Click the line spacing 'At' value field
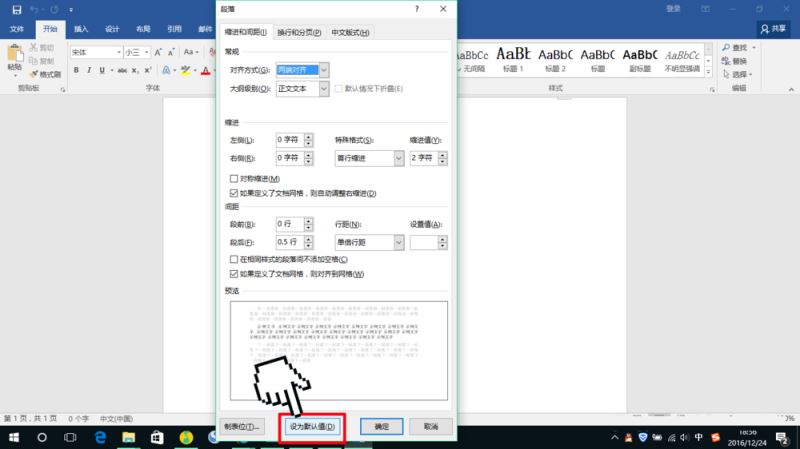800x449 pixels. pos(424,242)
